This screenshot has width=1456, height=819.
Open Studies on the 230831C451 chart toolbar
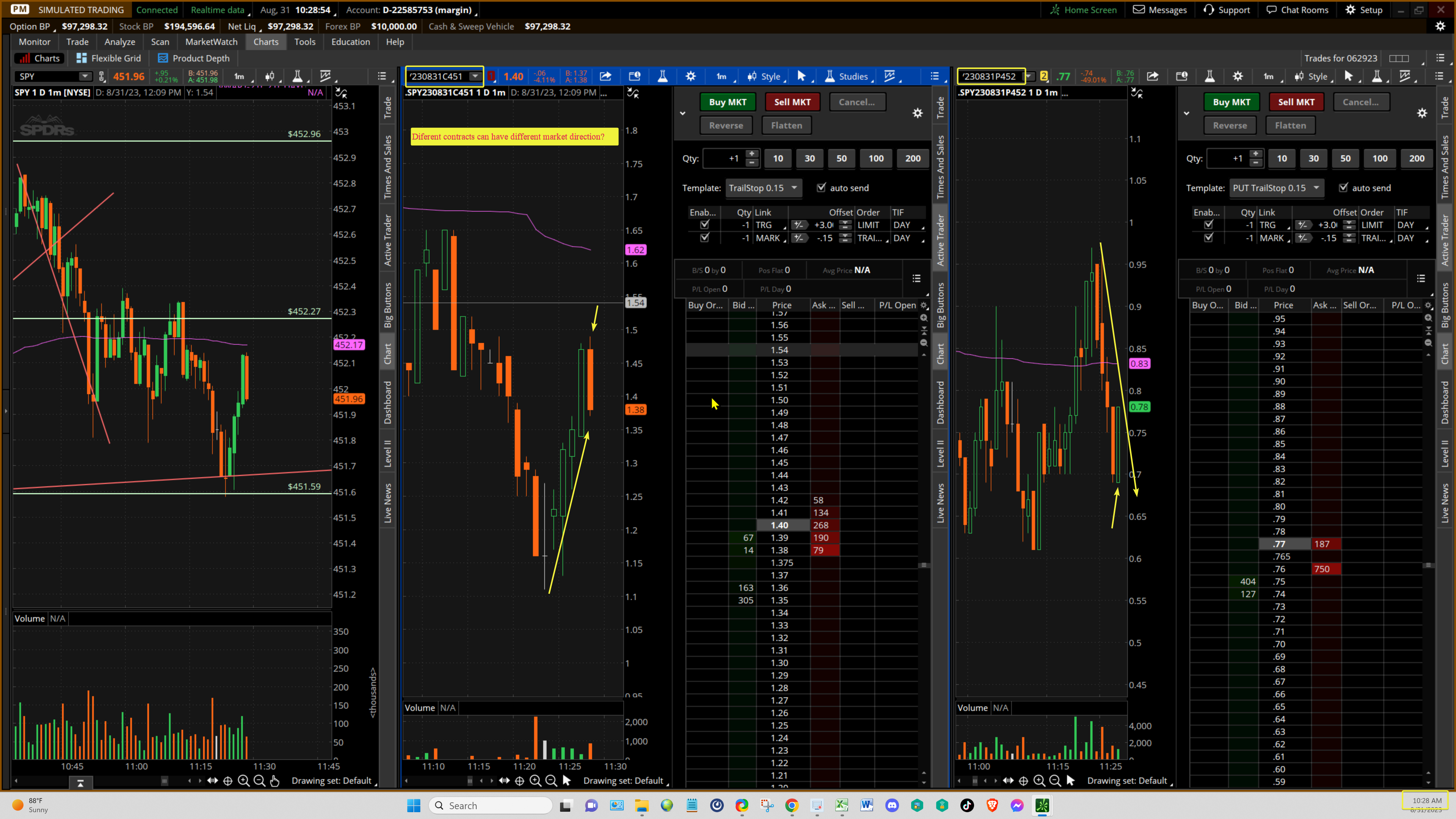847,76
